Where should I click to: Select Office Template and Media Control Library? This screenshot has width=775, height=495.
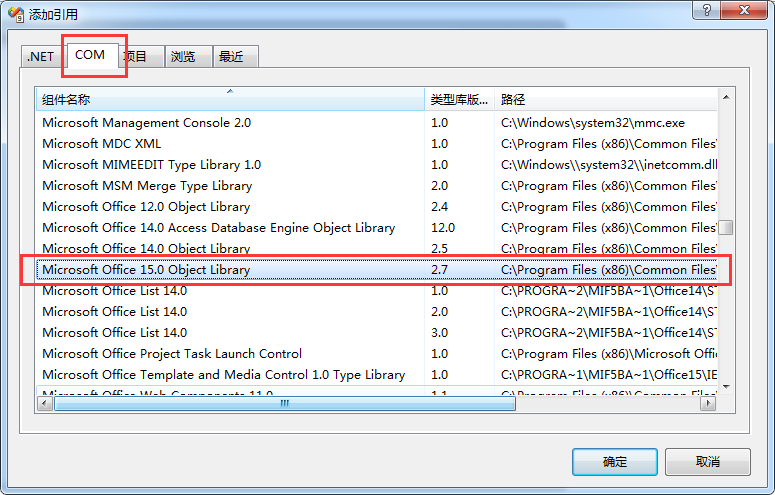(x=377, y=375)
